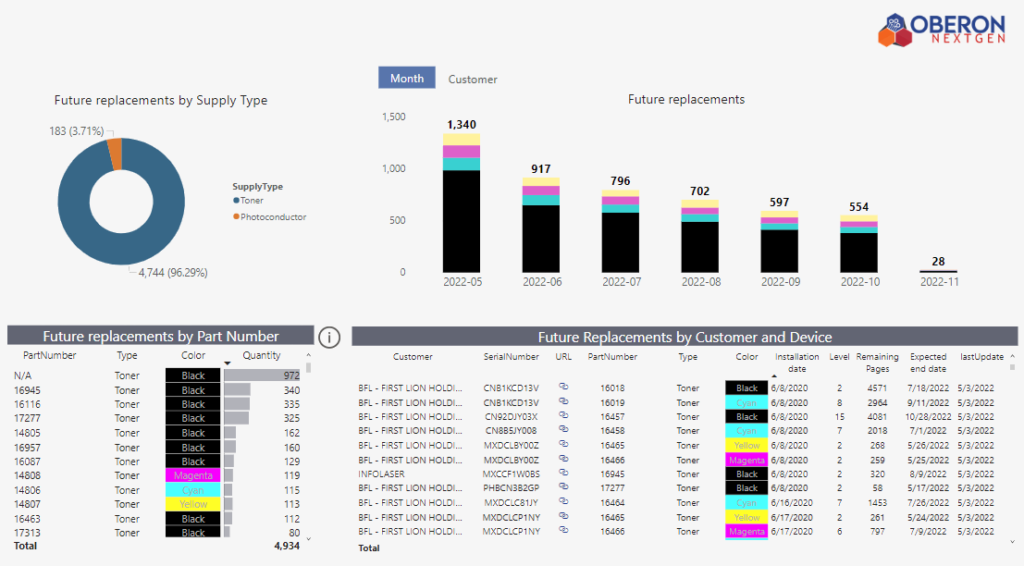Open URL link icon for serial MXDCLC81JY
This screenshot has width=1024, height=566.
(x=564, y=502)
